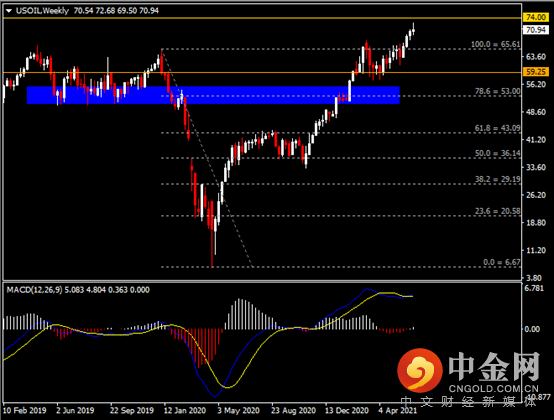This screenshot has height=420, width=554.
Task: Click the 3 May 2020 date marker
Action: [238, 410]
